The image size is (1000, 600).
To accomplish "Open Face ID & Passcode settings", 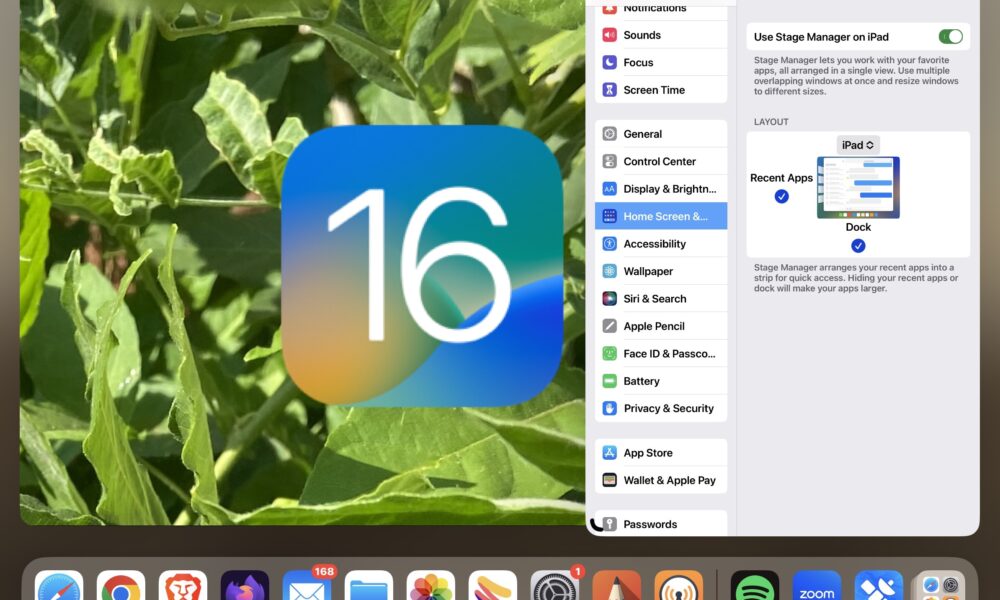I will tap(661, 353).
